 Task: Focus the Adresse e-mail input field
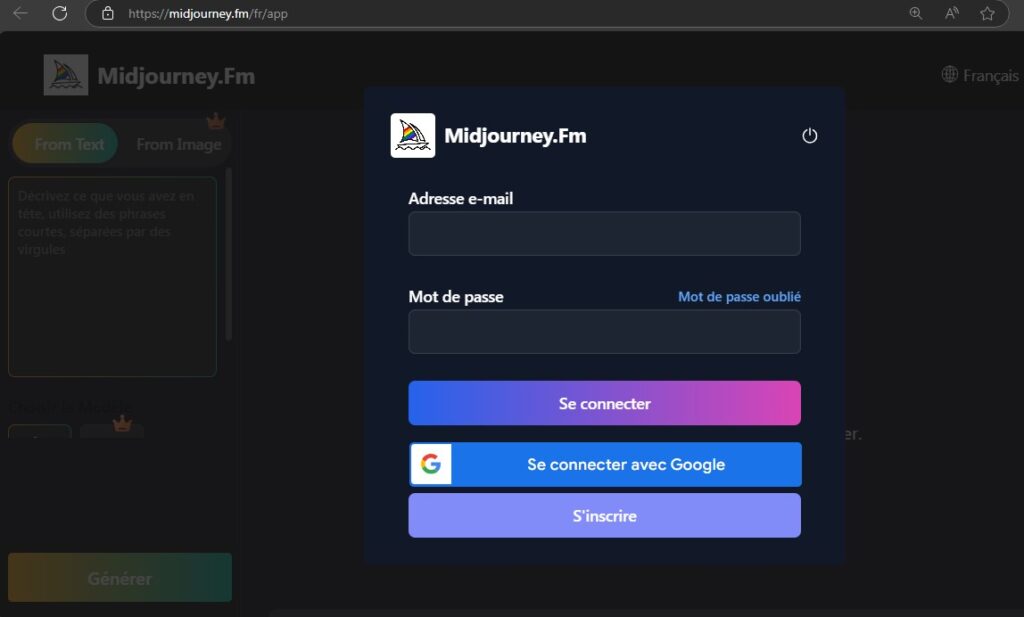pyautogui.click(x=605, y=233)
